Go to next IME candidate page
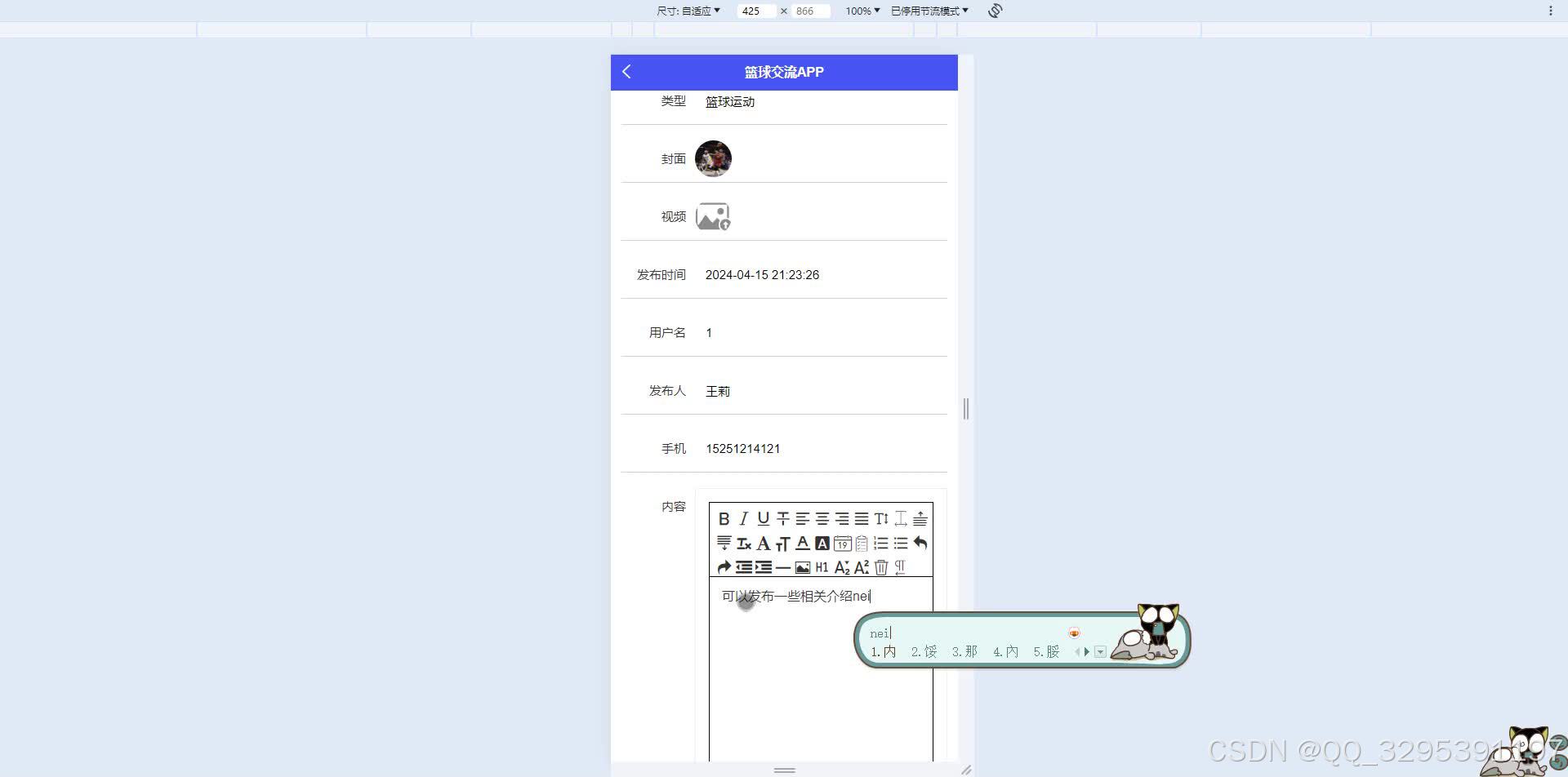The image size is (1568, 777). [1087, 651]
